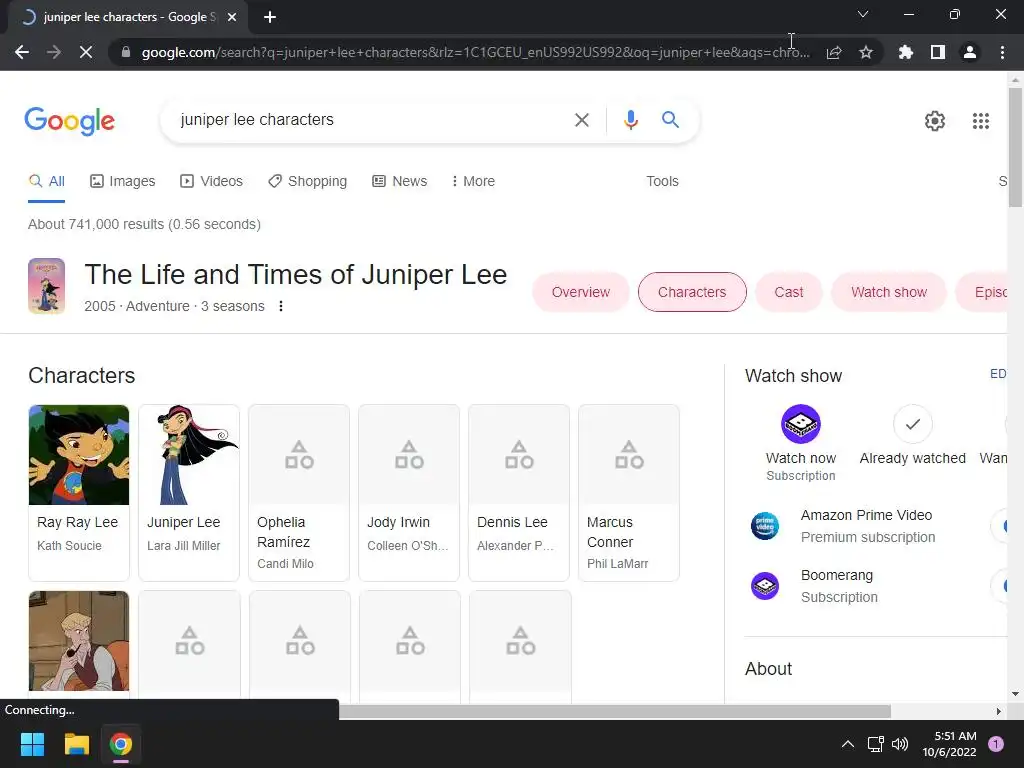Go back to the previous page
This screenshot has height=768, width=1024.
tap(22, 52)
